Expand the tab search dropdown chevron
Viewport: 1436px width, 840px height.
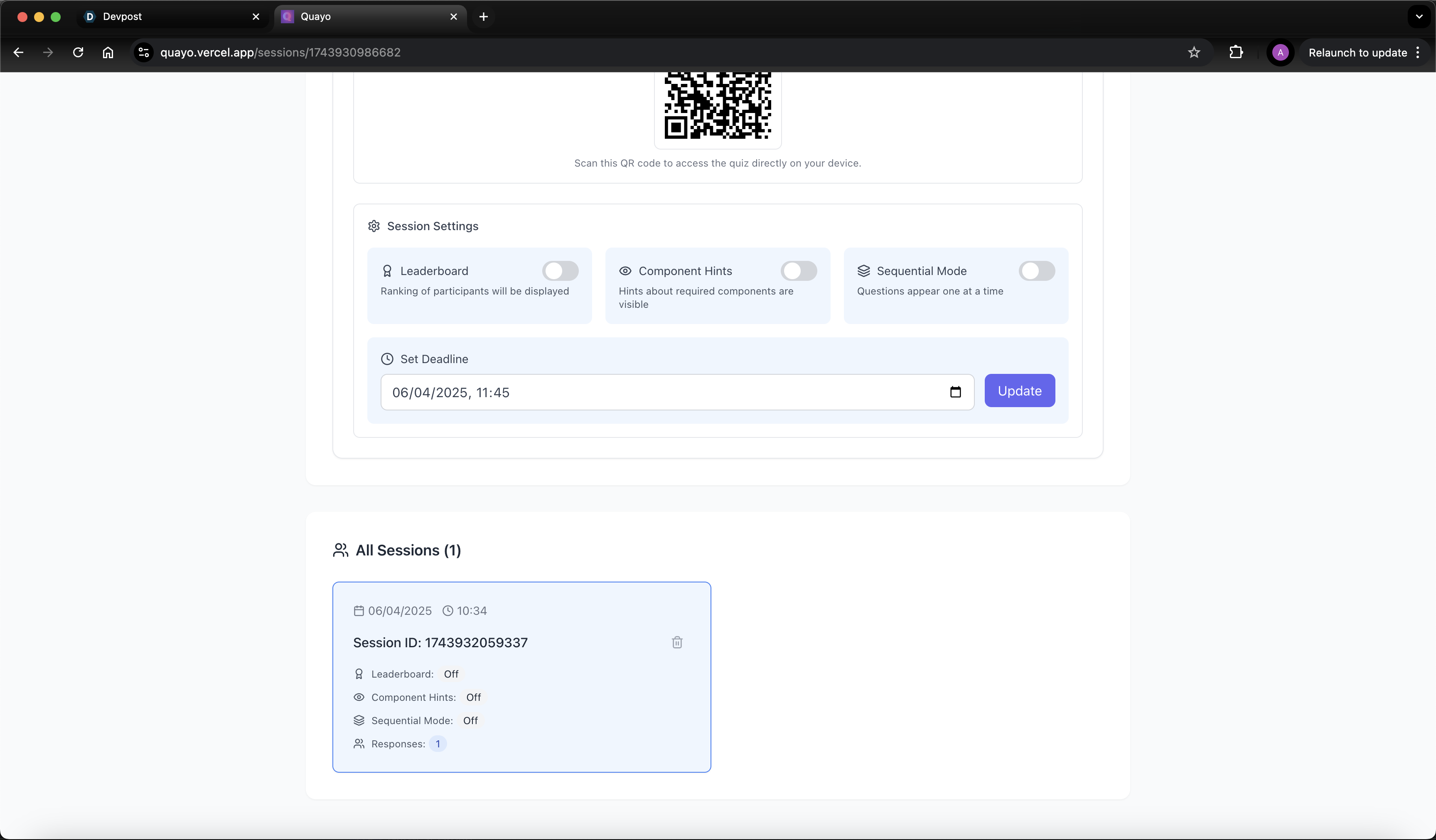[1419, 17]
